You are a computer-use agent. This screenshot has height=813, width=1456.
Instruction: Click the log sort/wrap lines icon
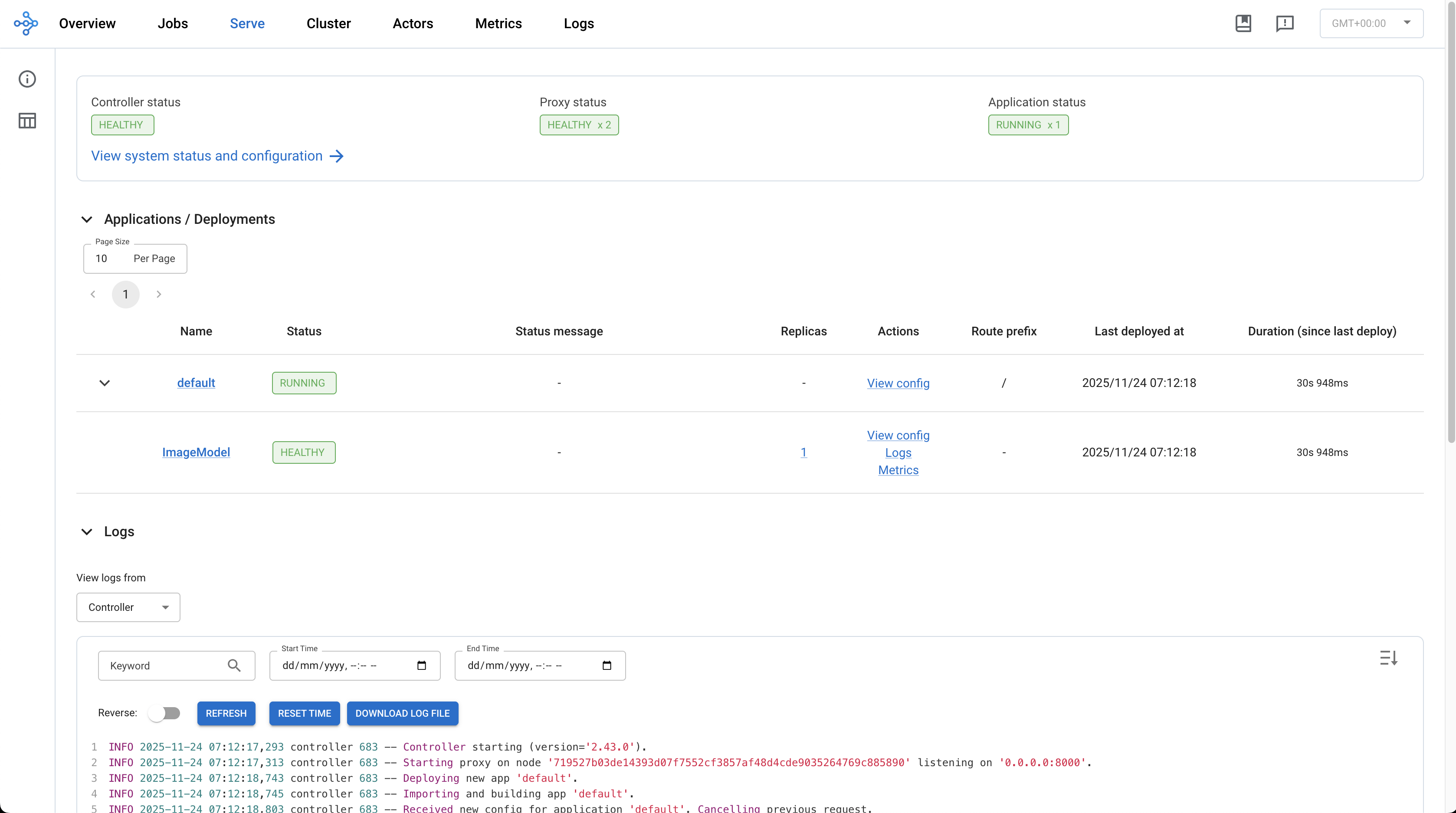(1388, 658)
